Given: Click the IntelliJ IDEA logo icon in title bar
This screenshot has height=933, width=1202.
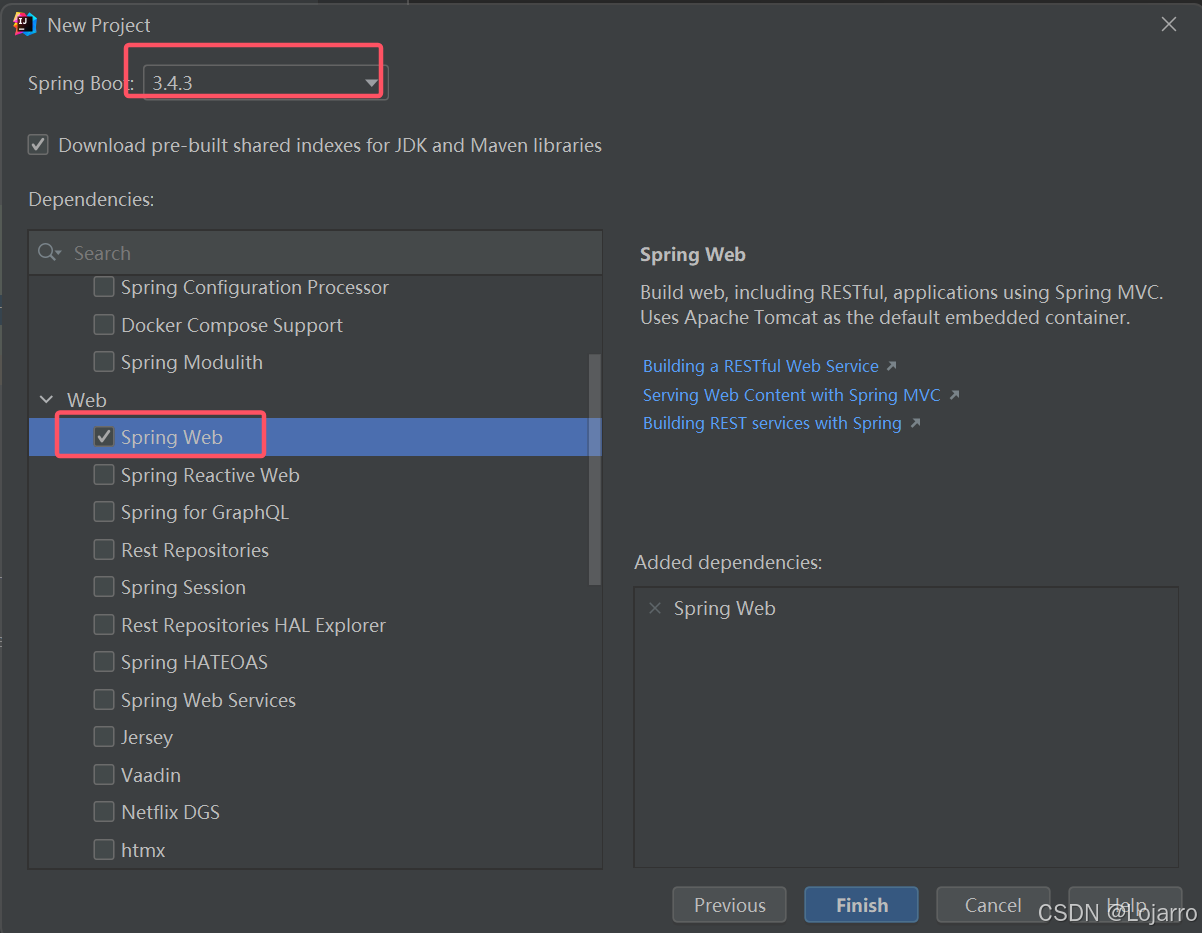Looking at the screenshot, I should [25, 24].
